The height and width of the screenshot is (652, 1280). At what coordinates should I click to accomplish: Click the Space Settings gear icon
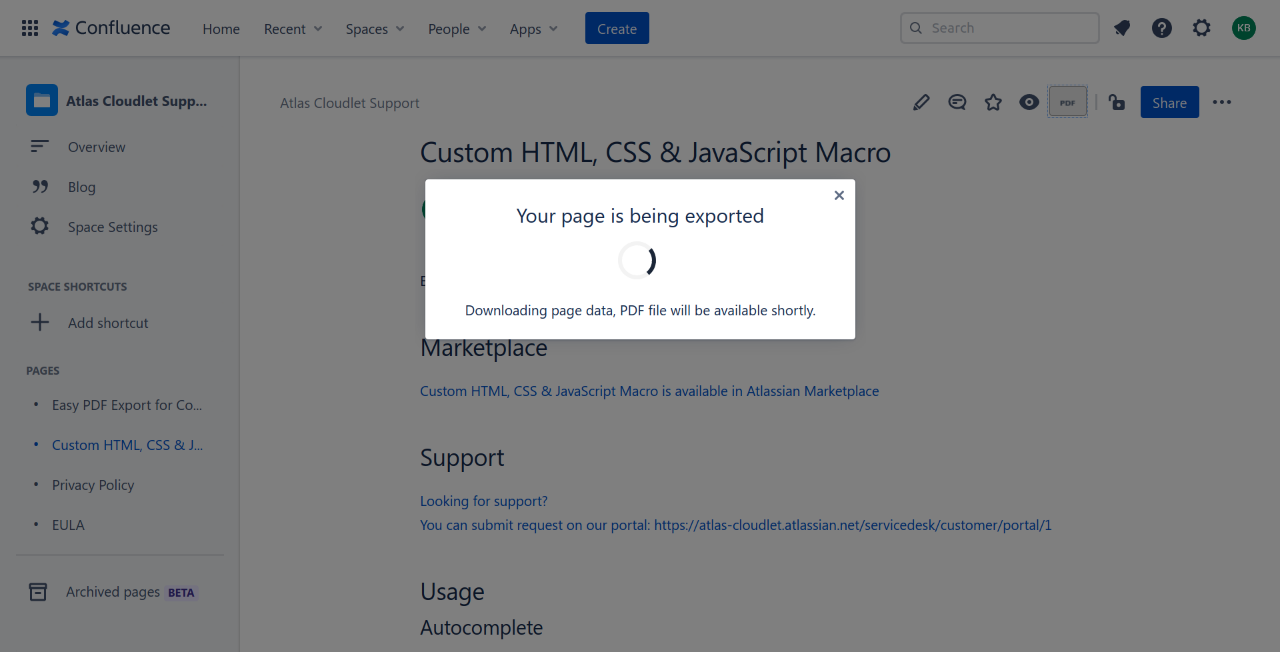40,226
